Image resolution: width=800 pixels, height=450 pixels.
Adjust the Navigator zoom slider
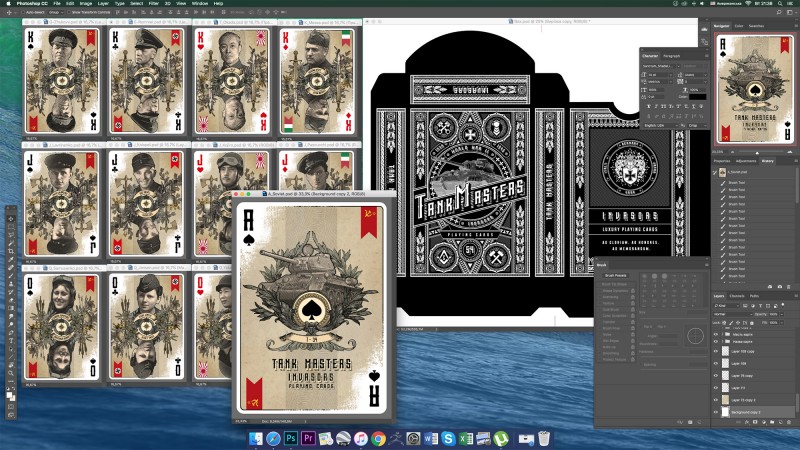[x=757, y=153]
